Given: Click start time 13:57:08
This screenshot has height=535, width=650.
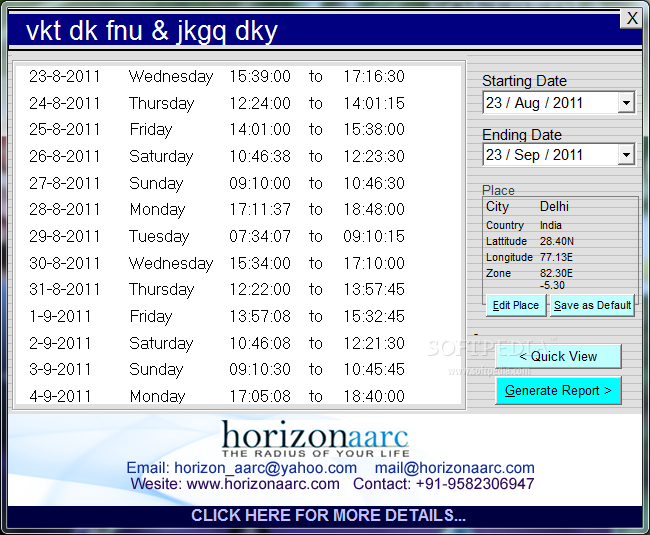Looking at the screenshot, I should tap(260, 316).
